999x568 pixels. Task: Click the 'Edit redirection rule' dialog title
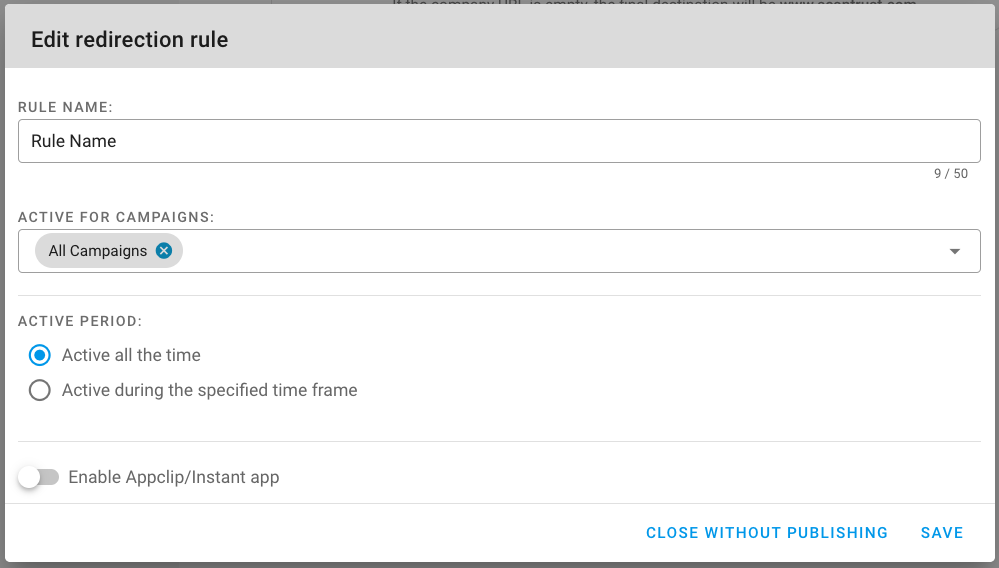coord(129,39)
